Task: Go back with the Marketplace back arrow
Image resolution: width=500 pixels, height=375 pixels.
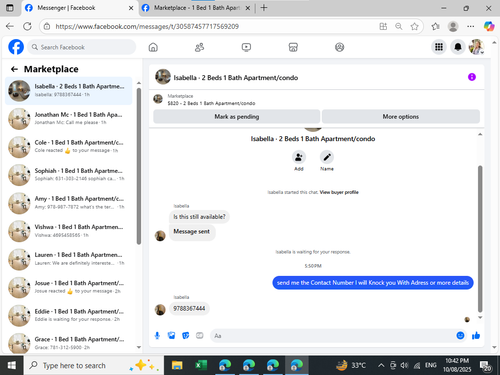Action: tap(14, 69)
